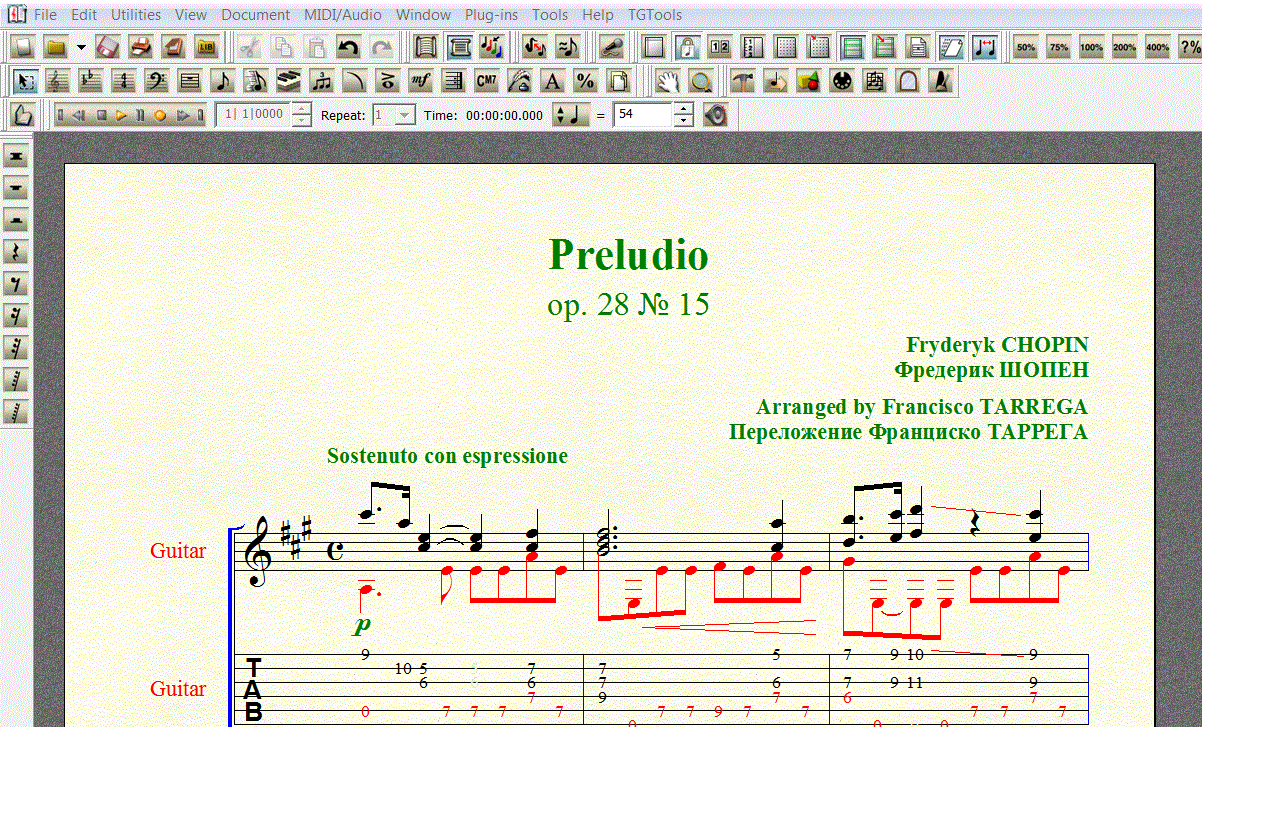Click the custom zoom ?% button
The height and width of the screenshot is (817, 1274).
(x=1190, y=47)
